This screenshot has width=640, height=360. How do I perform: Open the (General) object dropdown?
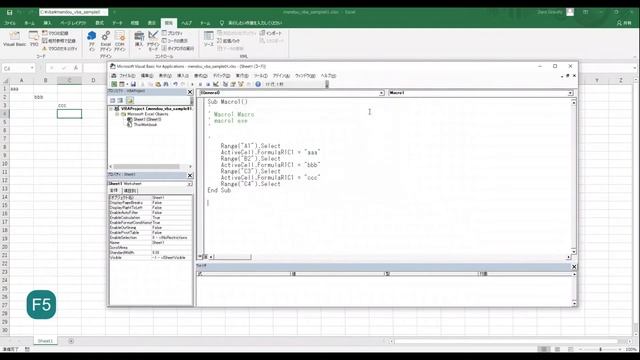click(382, 93)
